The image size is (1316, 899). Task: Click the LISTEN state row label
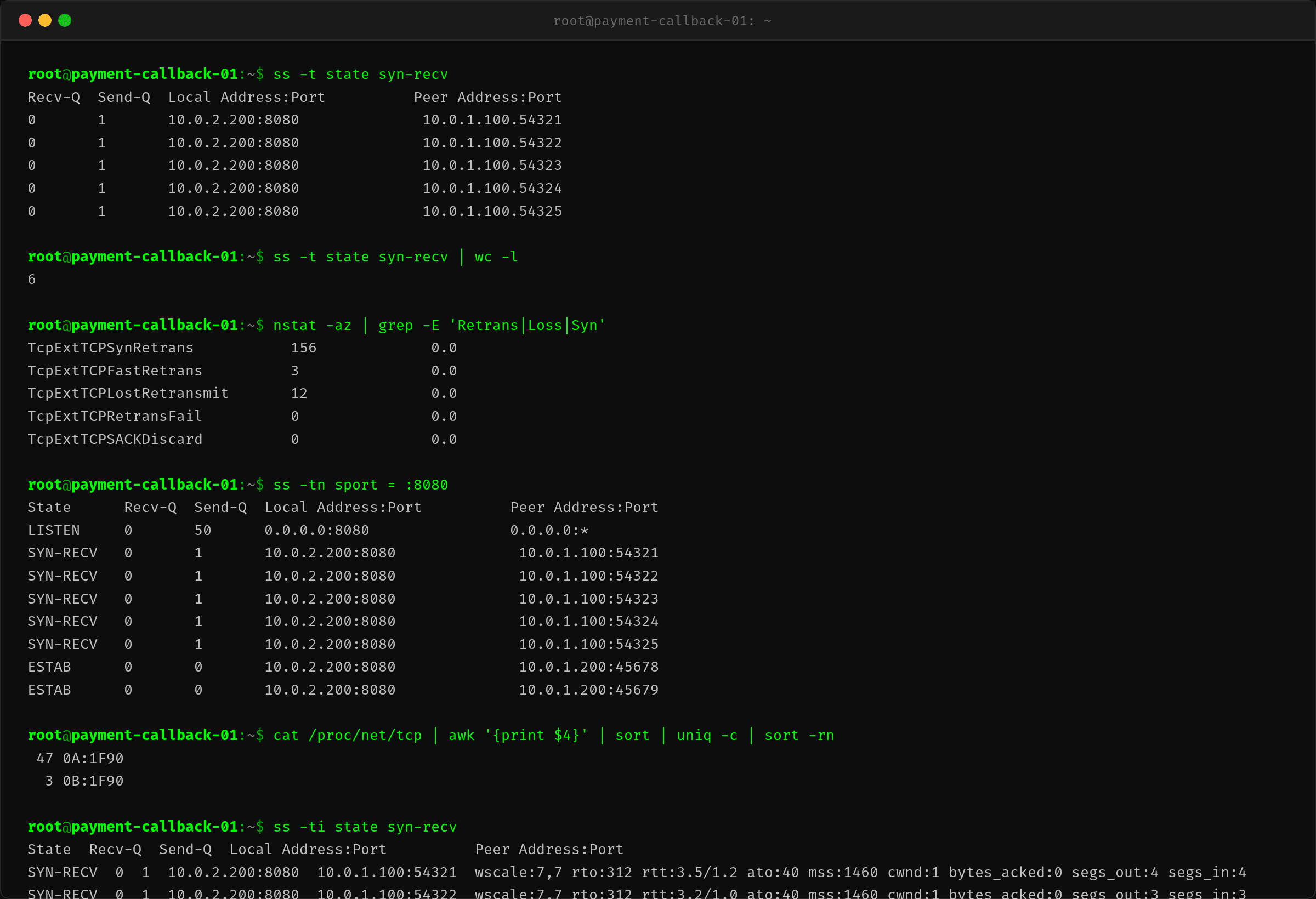[54, 531]
